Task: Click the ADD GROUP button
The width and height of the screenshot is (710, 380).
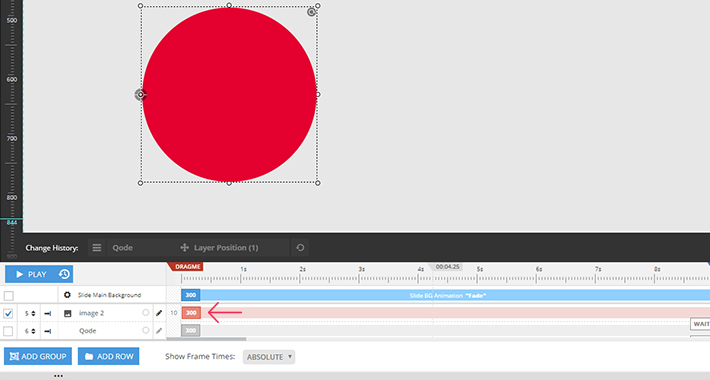Action: (x=38, y=356)
